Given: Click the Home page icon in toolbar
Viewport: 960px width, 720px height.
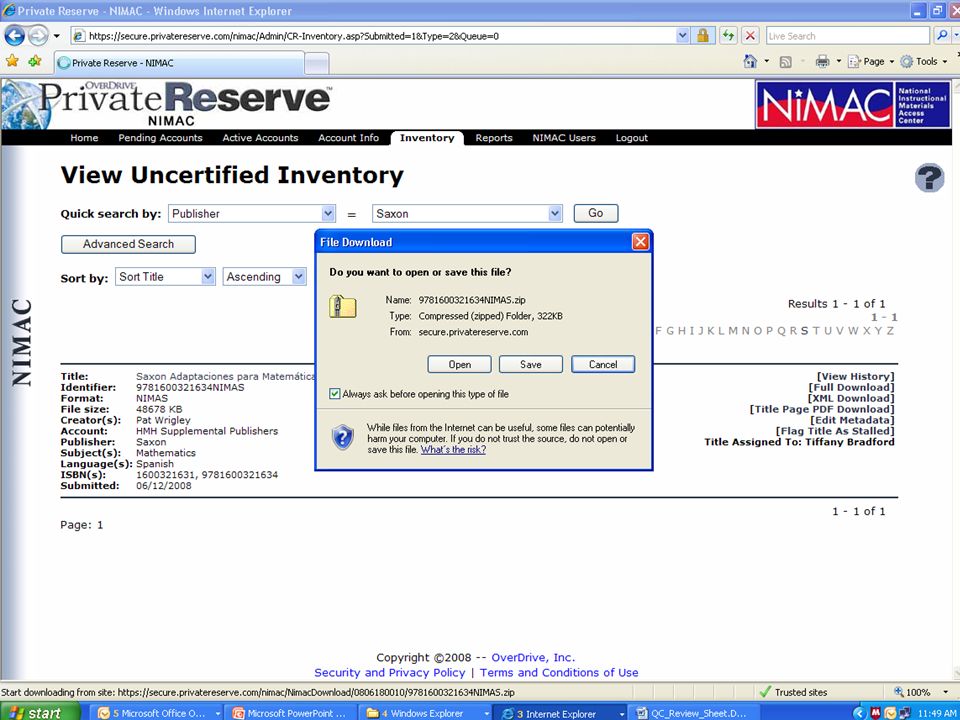Looking at the screenshot, I should point(750,61).
